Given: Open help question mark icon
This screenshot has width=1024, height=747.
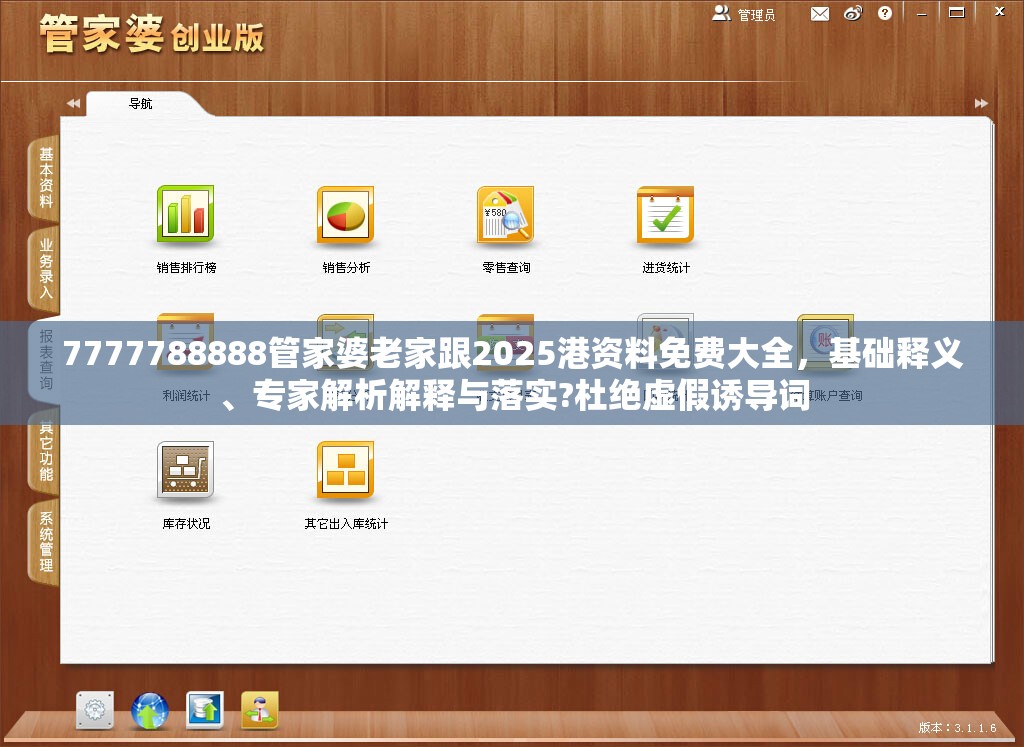Looking at the screenshot, I should point(885,13).
